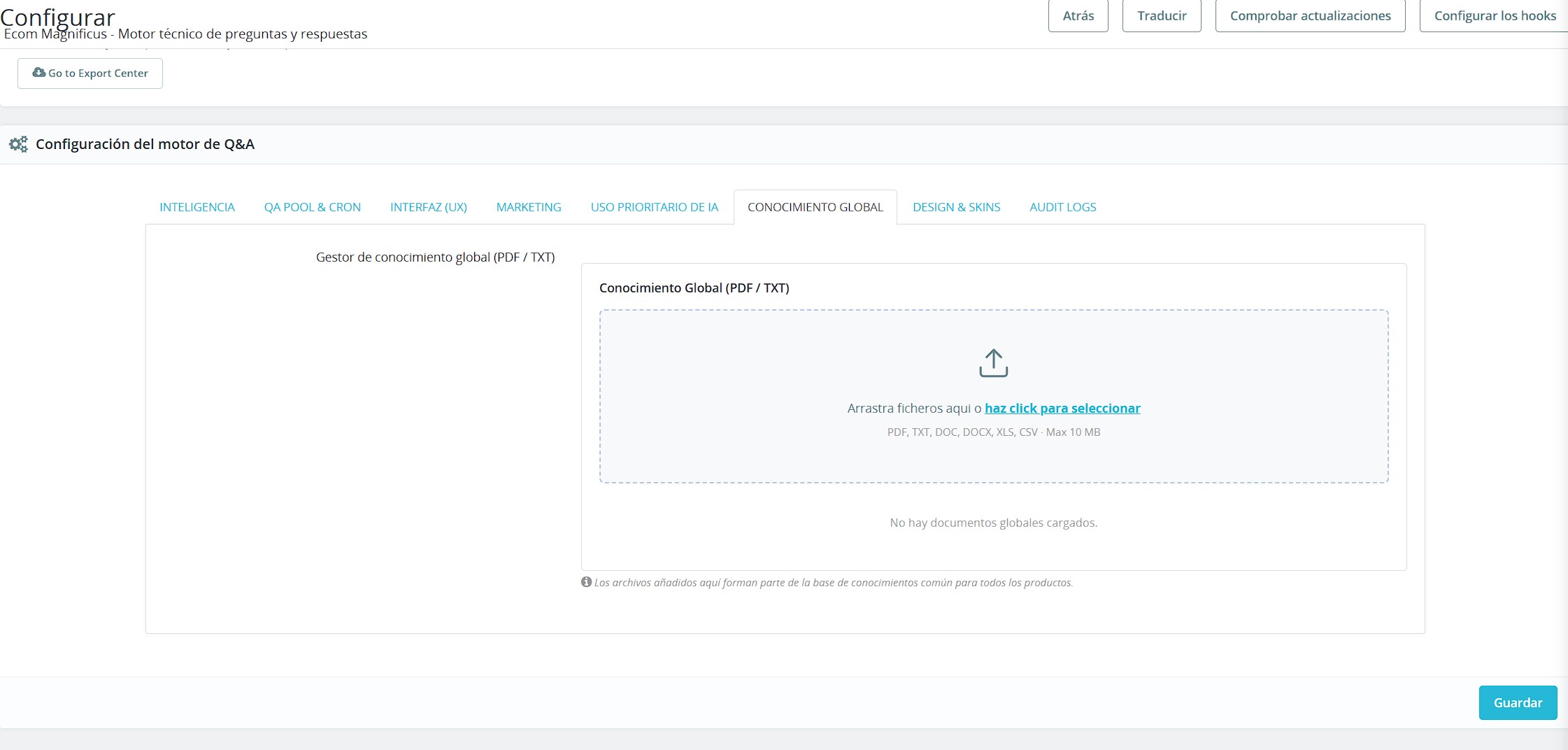Click the cloud icon on Export Center button
This screenshot has width=1568, height=750.
click(x=39, y=73)
